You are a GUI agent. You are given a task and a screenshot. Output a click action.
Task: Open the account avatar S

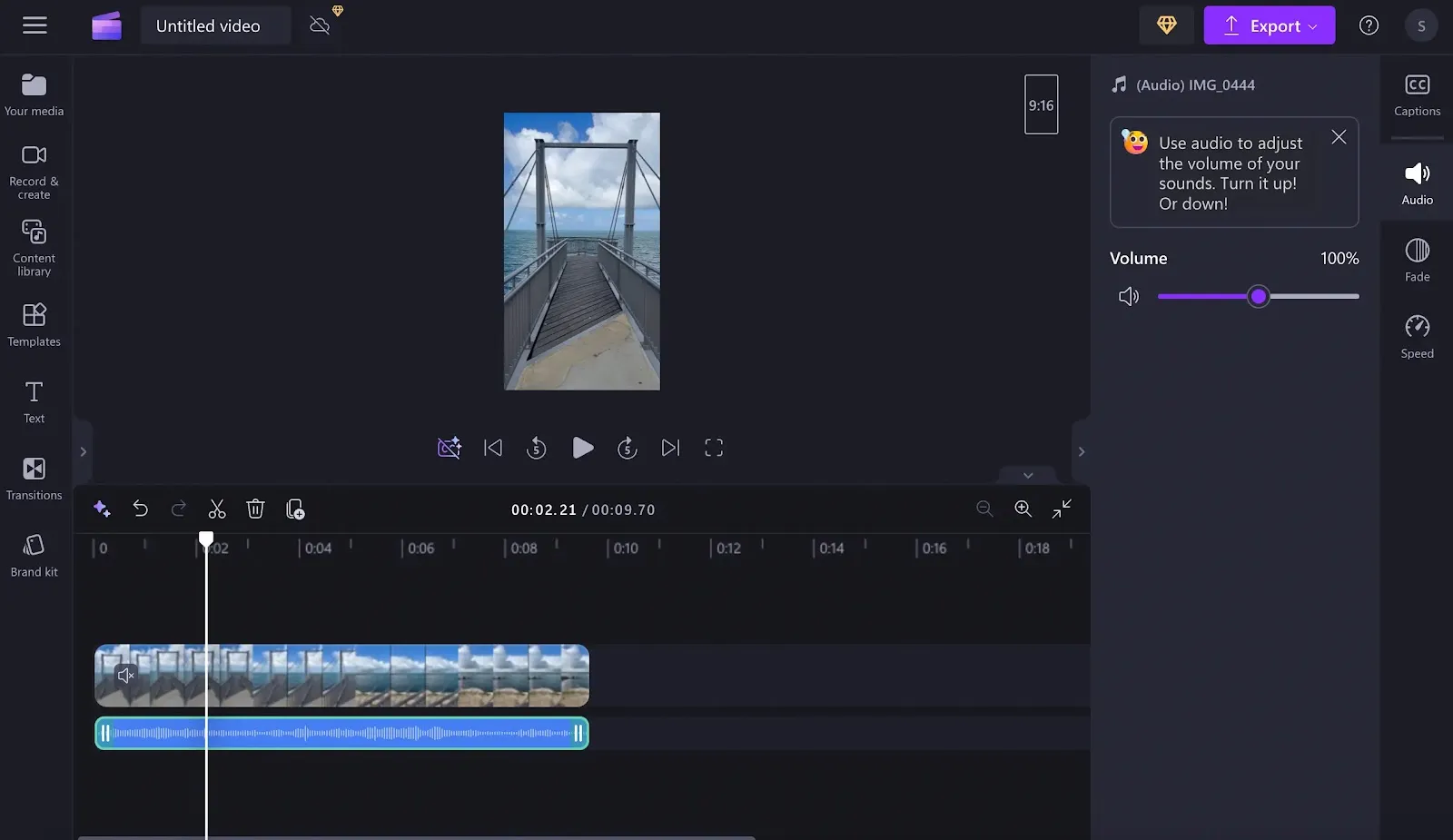coord(1421,25)
